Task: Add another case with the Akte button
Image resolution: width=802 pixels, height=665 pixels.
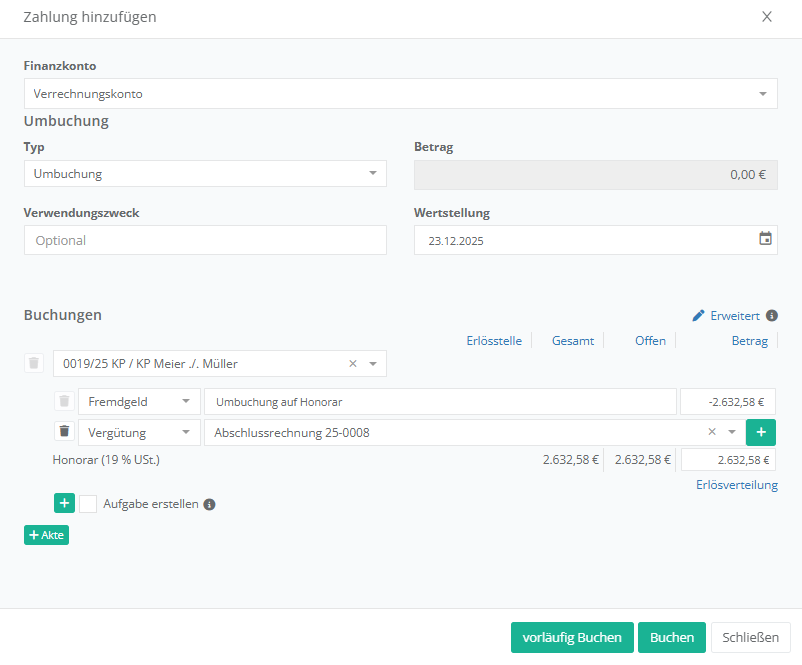Action: click(x=46, y=535)
